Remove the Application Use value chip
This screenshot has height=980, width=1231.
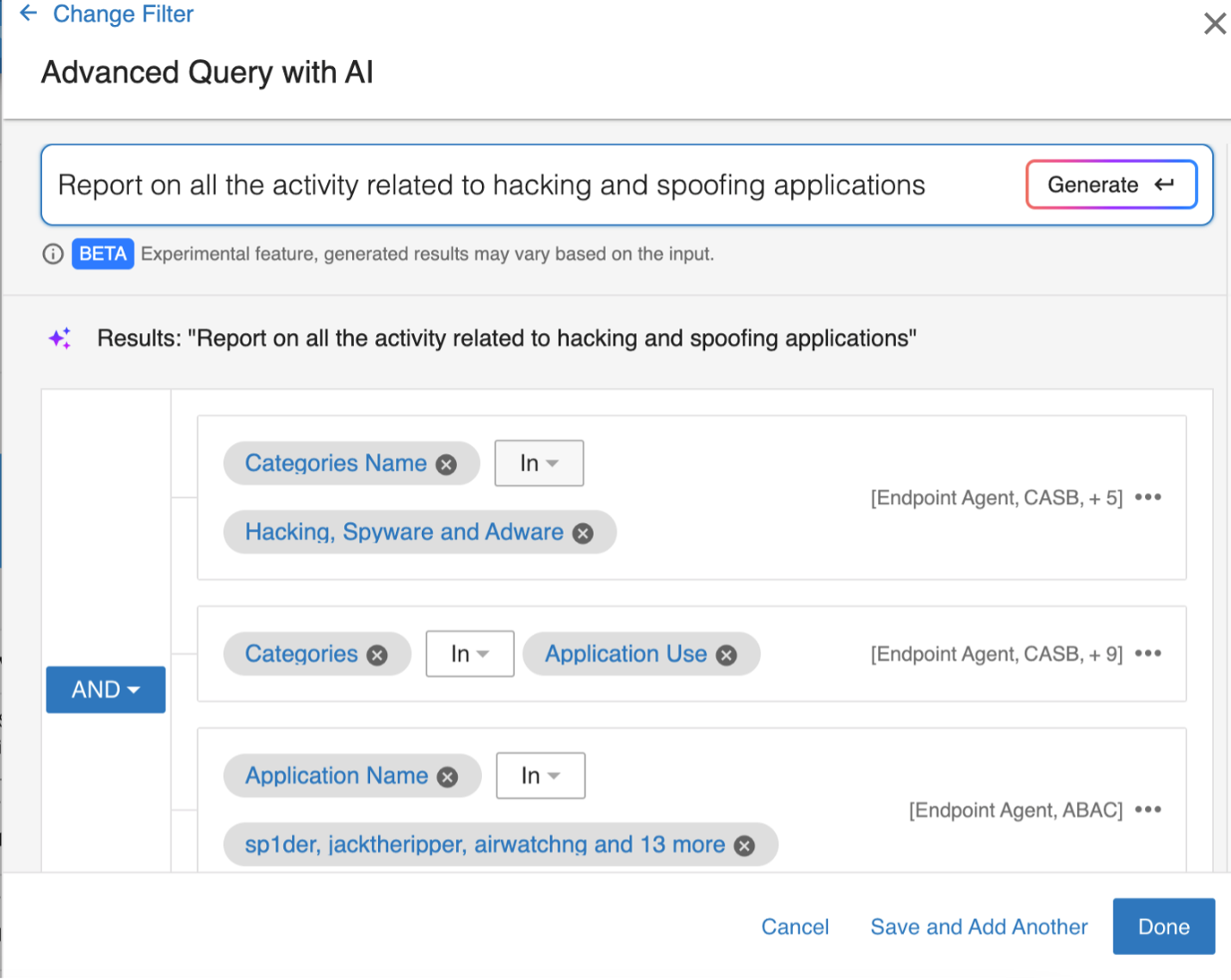pos(726,654)
